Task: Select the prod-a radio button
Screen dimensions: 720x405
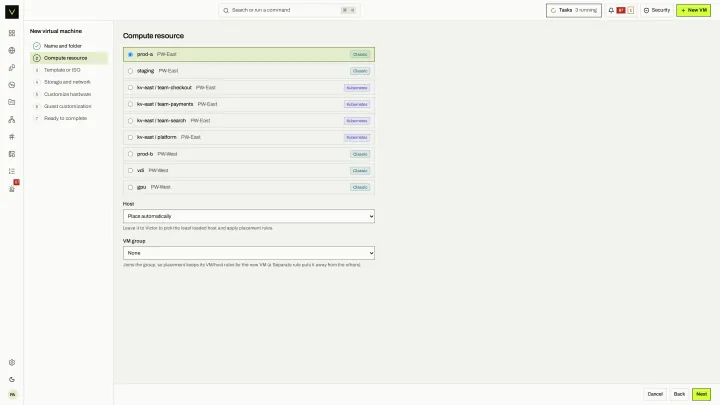Action: (x=130, y=55)
